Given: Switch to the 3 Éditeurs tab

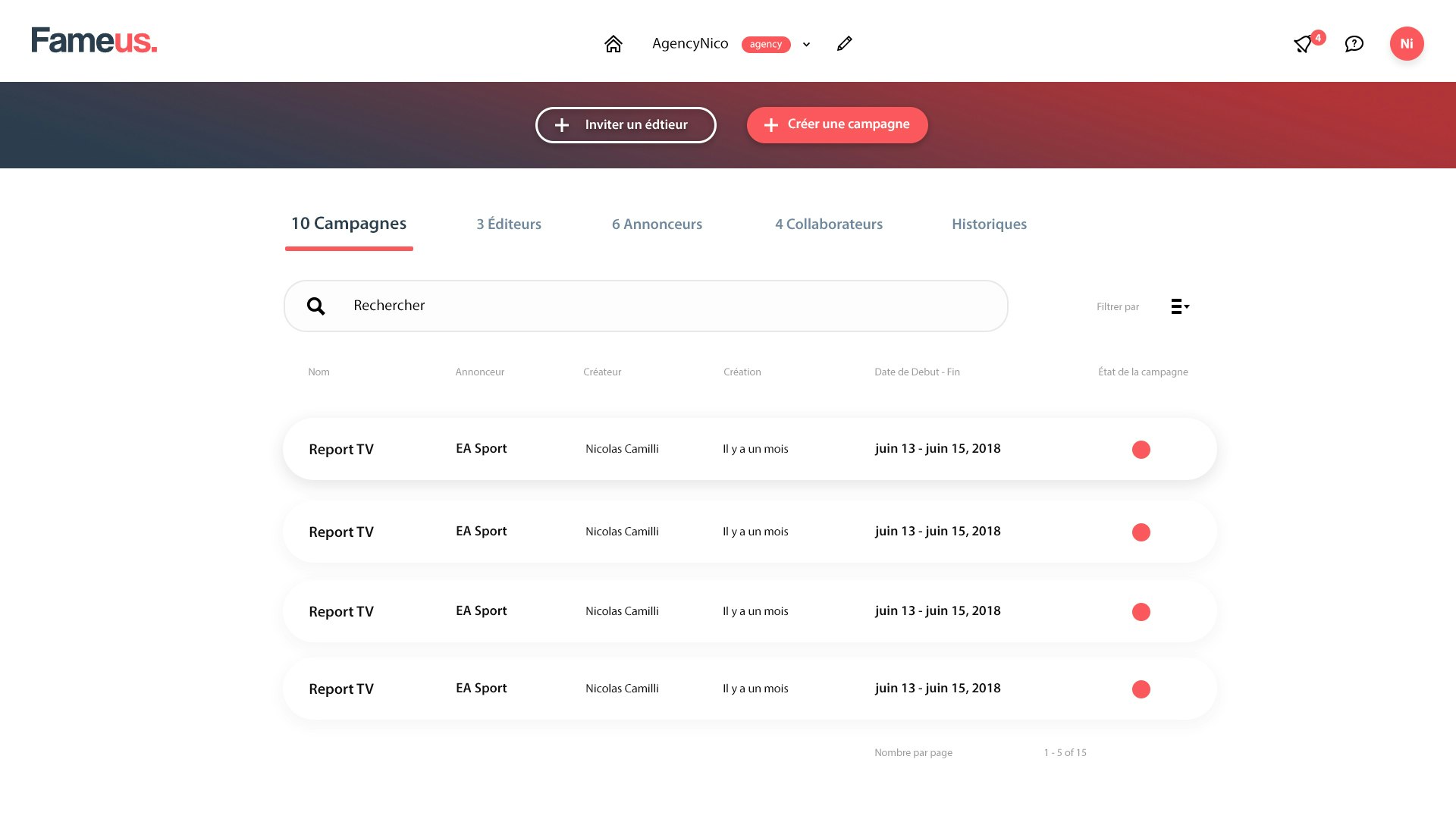Looking at the screenshot, I should pyautogui.click(x=508, y=224).
